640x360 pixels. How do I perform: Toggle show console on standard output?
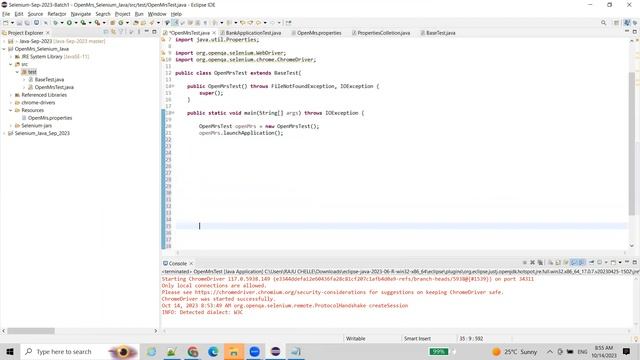573,262
